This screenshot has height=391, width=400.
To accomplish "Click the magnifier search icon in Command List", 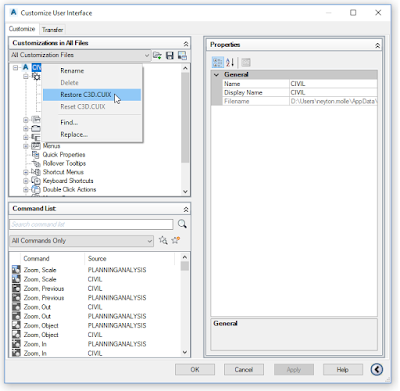I will (182, 224).
